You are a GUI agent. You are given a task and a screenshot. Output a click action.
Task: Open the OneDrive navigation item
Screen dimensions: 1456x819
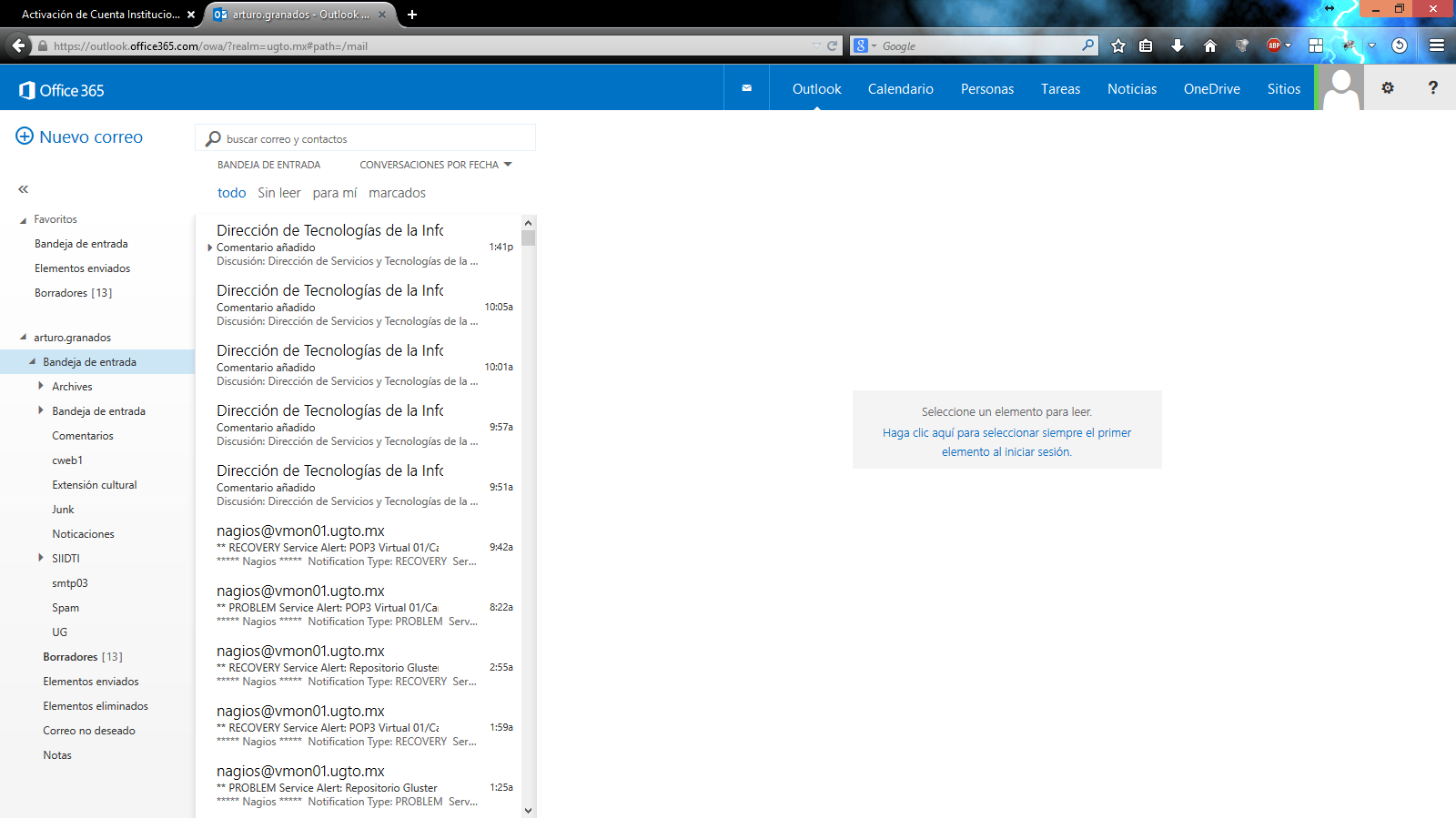[1211, 89]
